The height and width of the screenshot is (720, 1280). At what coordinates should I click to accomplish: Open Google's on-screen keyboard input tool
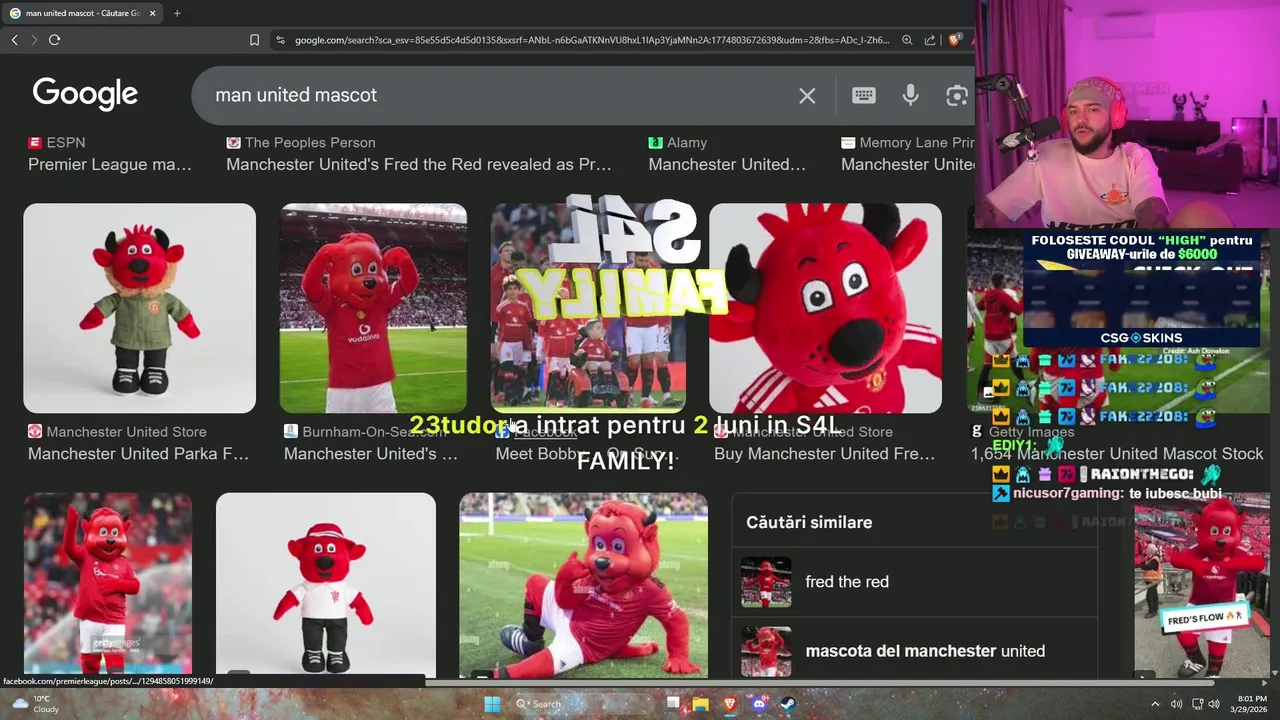[x=864, y=95]
